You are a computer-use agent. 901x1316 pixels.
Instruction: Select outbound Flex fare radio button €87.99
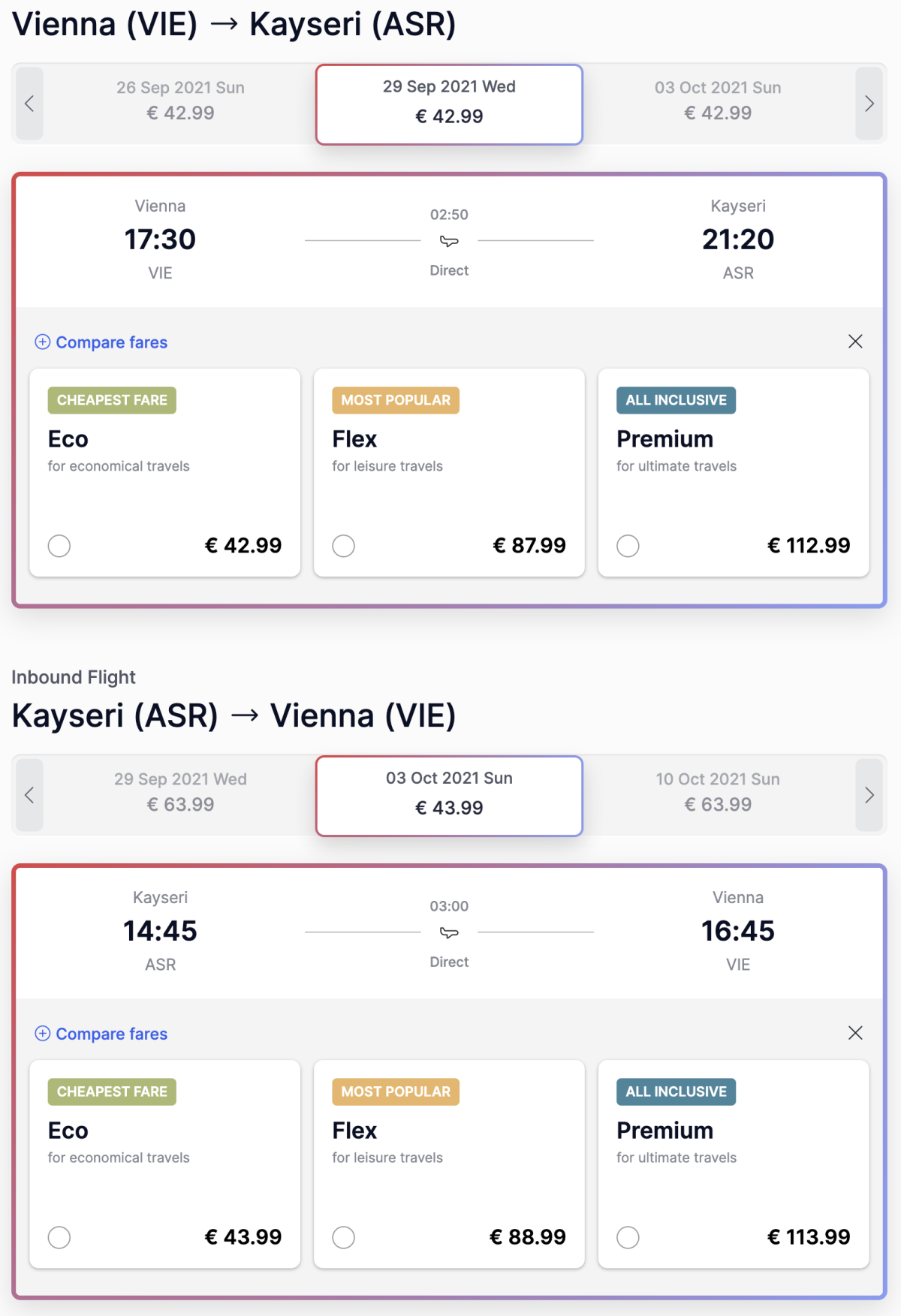(344, 546)
